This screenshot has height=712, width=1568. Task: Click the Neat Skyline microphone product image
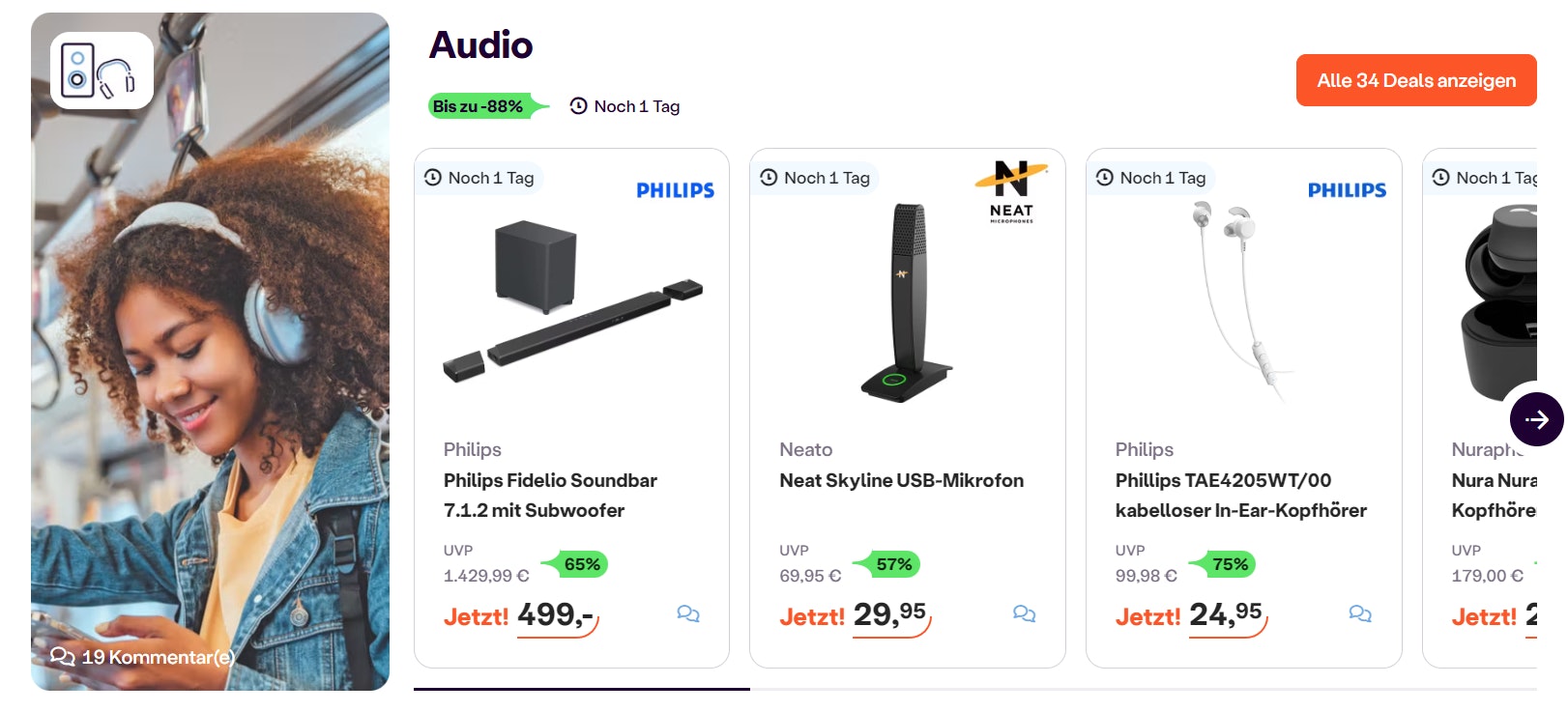point(907,299)
